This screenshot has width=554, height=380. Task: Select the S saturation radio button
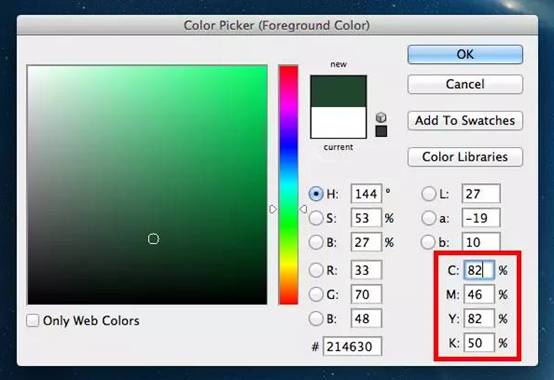pyautogui.click(x=316, y=218)
